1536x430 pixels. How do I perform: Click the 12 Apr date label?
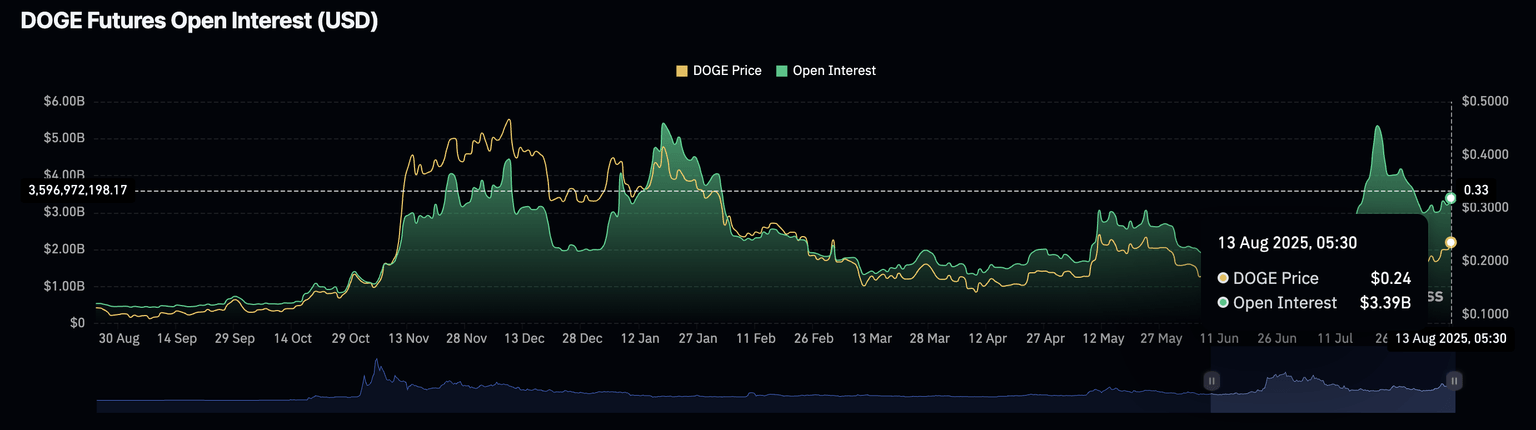988,339
